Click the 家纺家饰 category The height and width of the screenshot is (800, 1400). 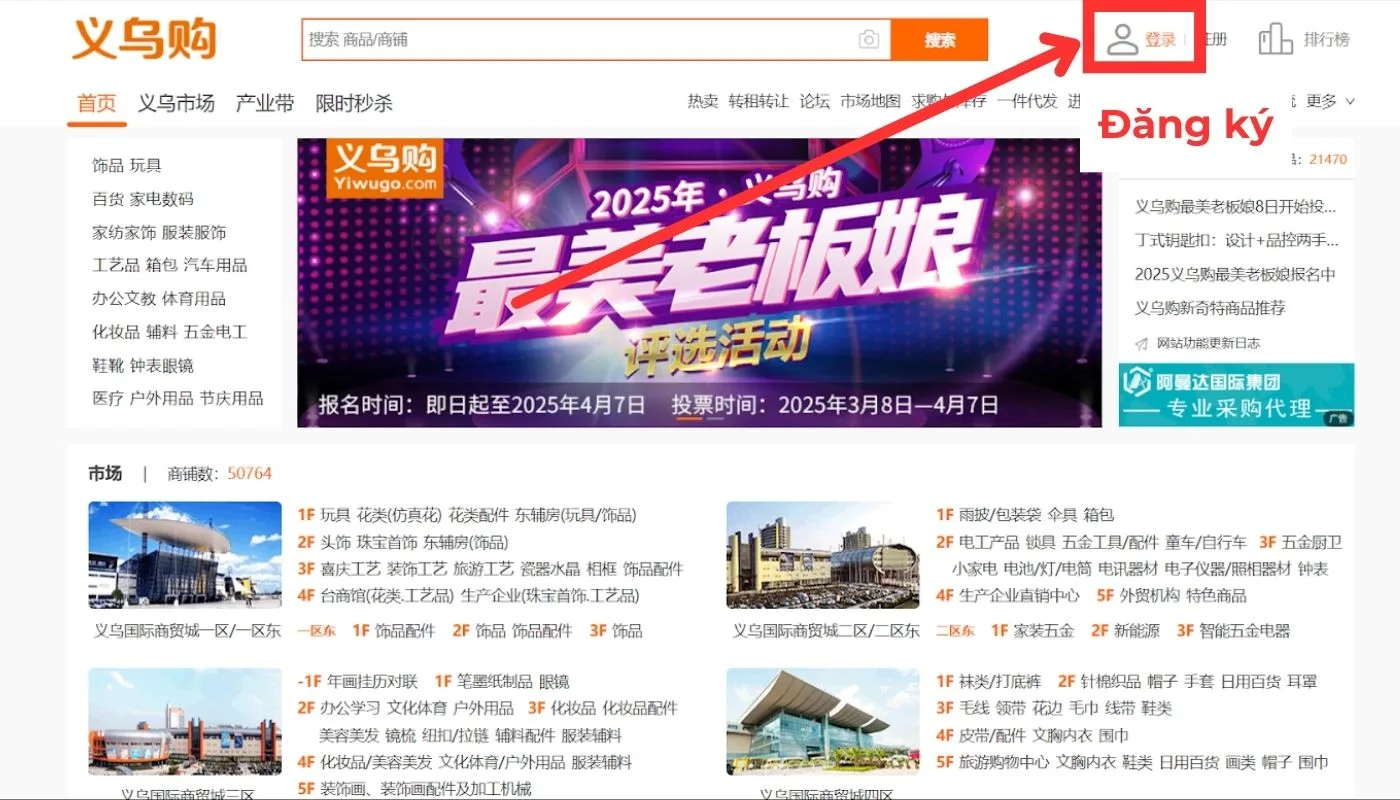click(124, 233)
